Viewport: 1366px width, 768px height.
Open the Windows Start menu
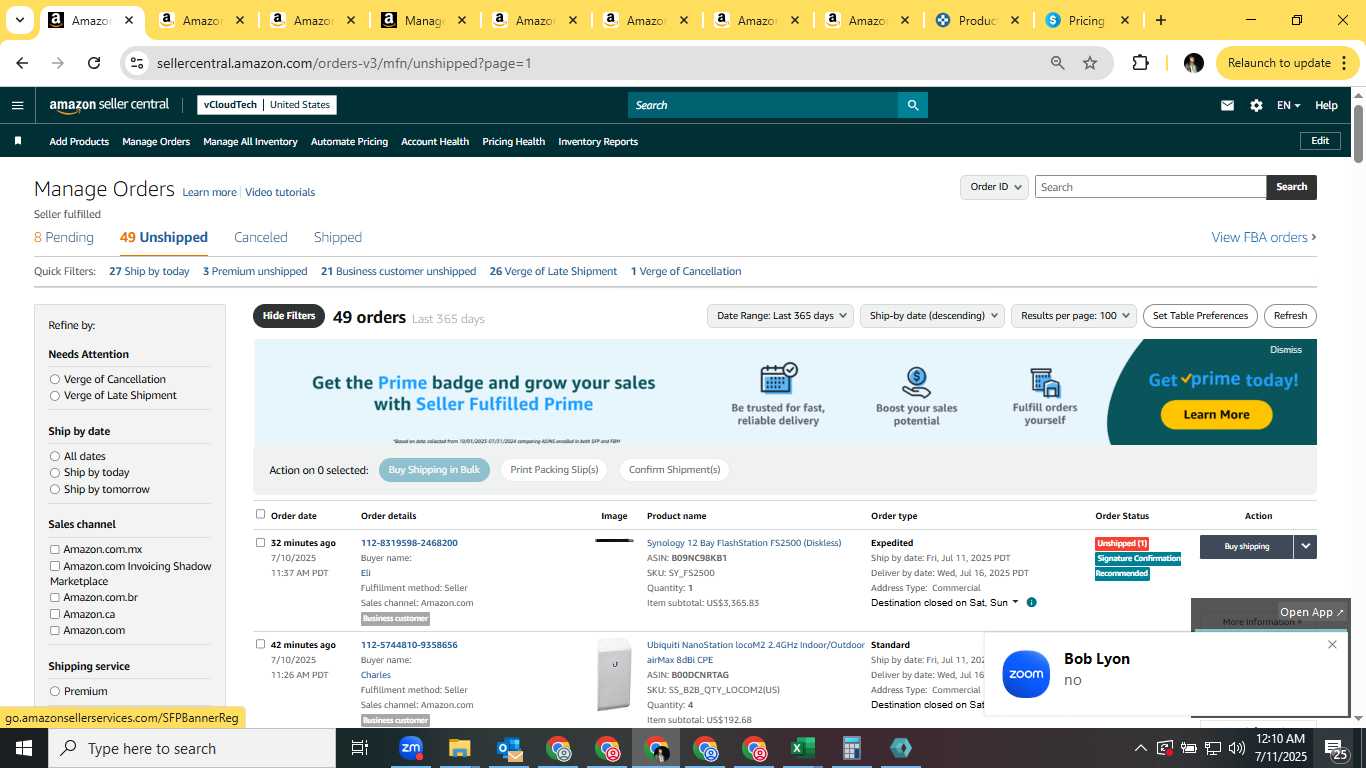pos(24,748)
